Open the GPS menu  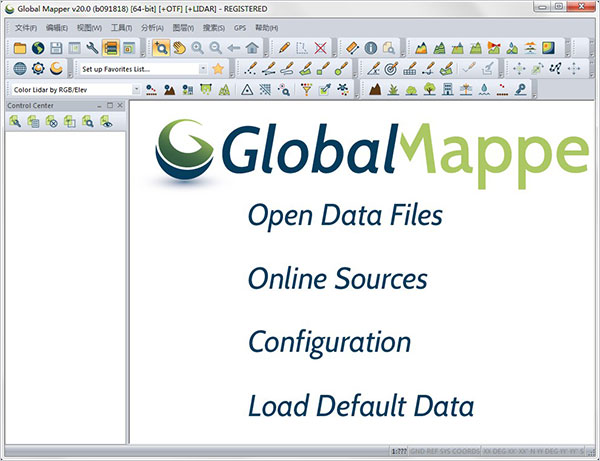[x=239, y=27]
